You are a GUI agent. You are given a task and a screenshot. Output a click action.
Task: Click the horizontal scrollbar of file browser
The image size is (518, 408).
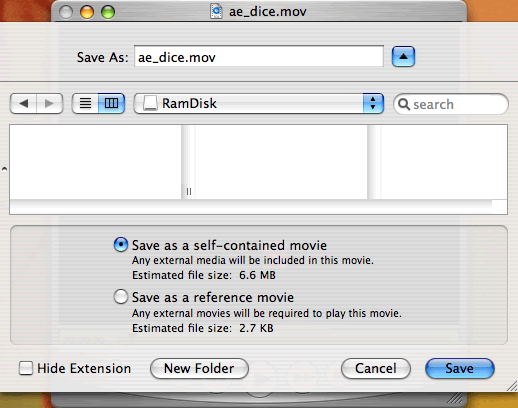(251, 207)
